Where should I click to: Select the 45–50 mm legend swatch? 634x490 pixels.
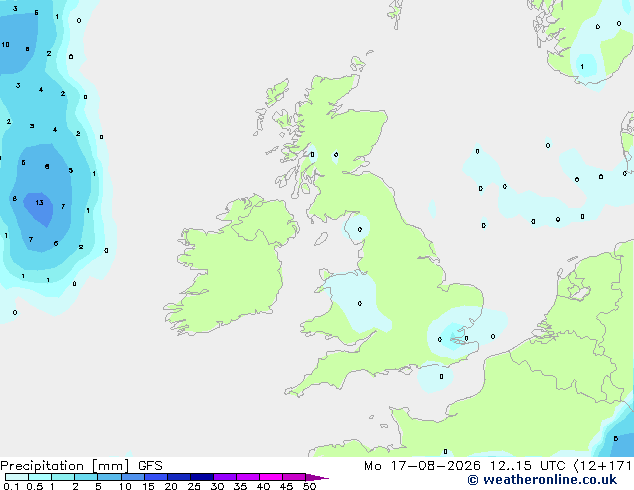click(x=294, y=477)
